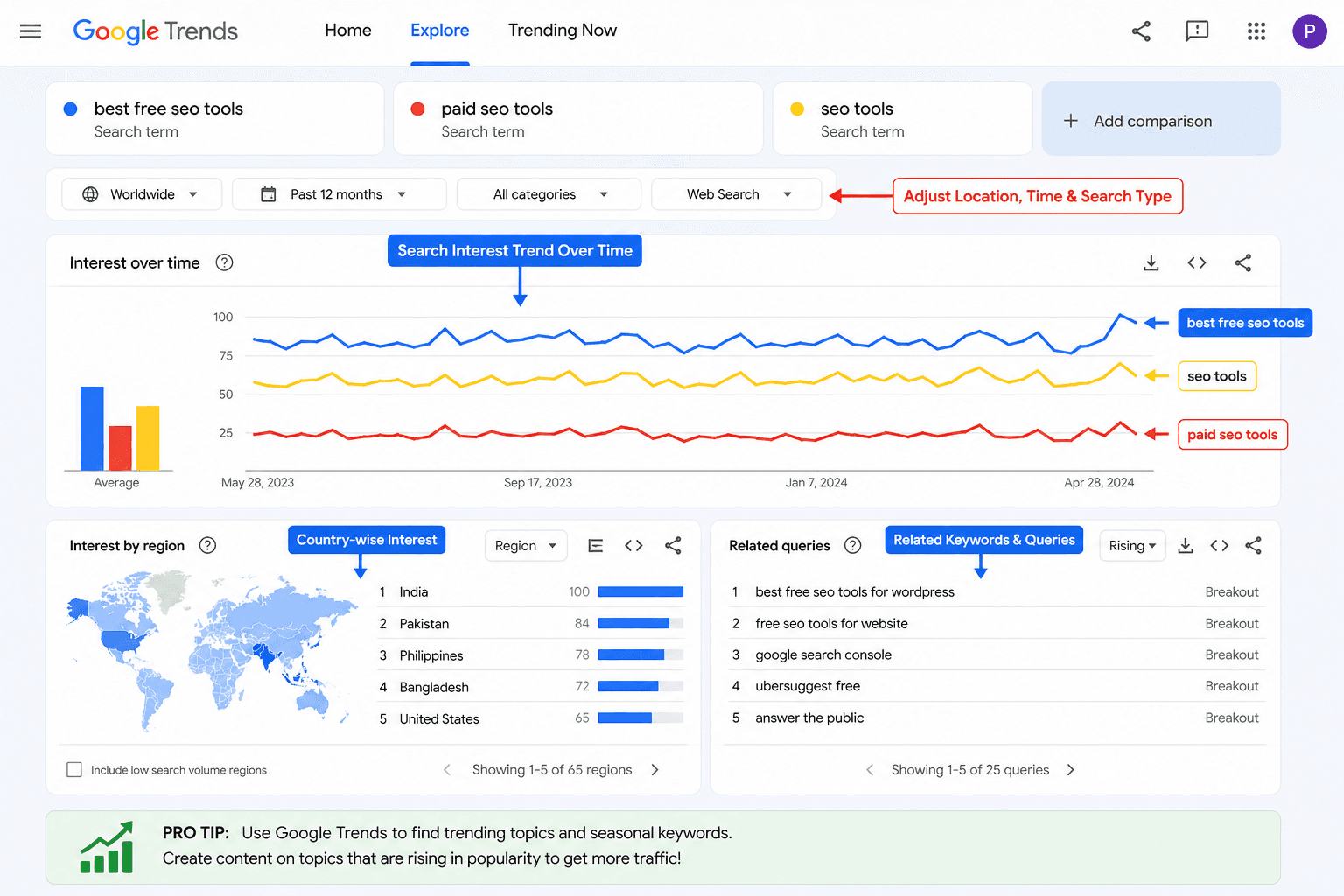
Task: Click red dot of 'paid seo tools' term
Action: coord(417,108)
